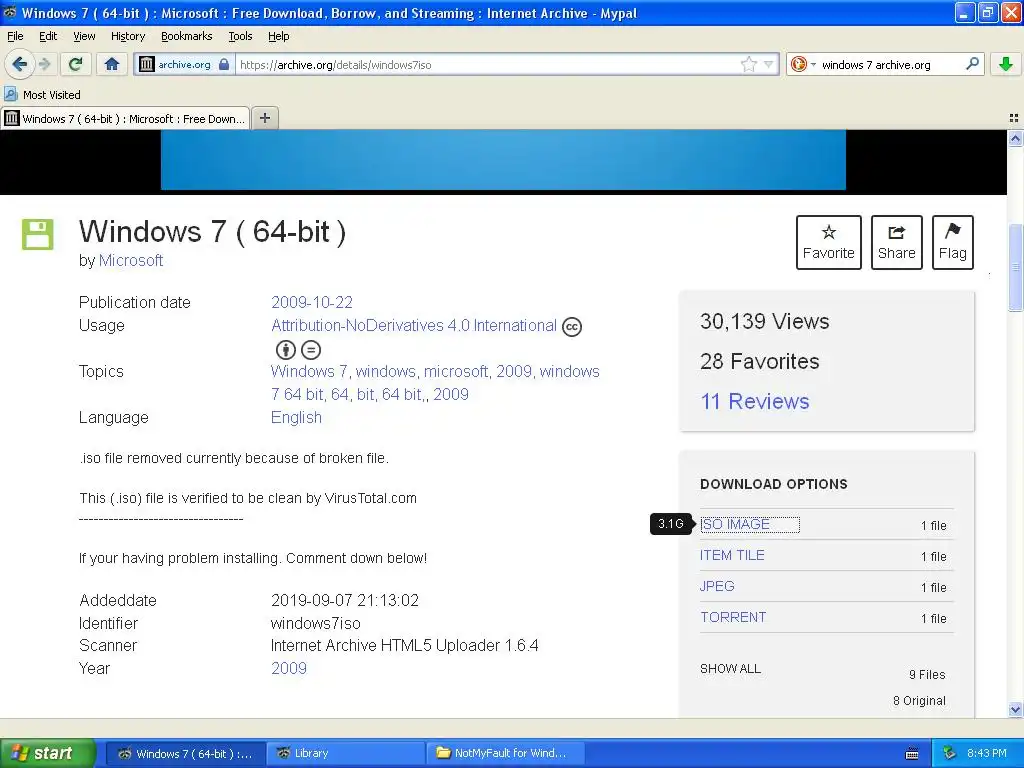Screen dimensions: 1024x768
Task: Switch to NotMyFault taskbar window
Action: pos(505,753)
